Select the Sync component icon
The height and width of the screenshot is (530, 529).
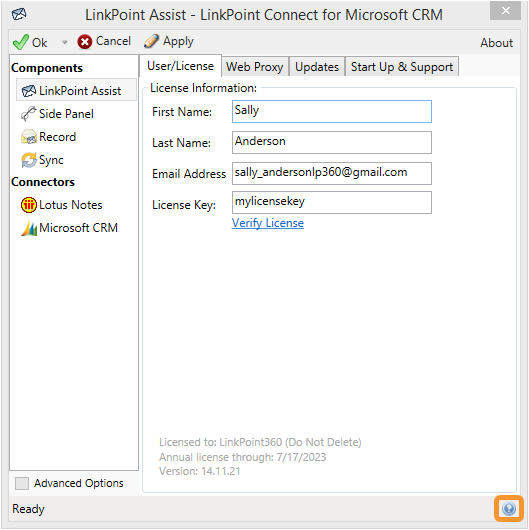point(29,160)
